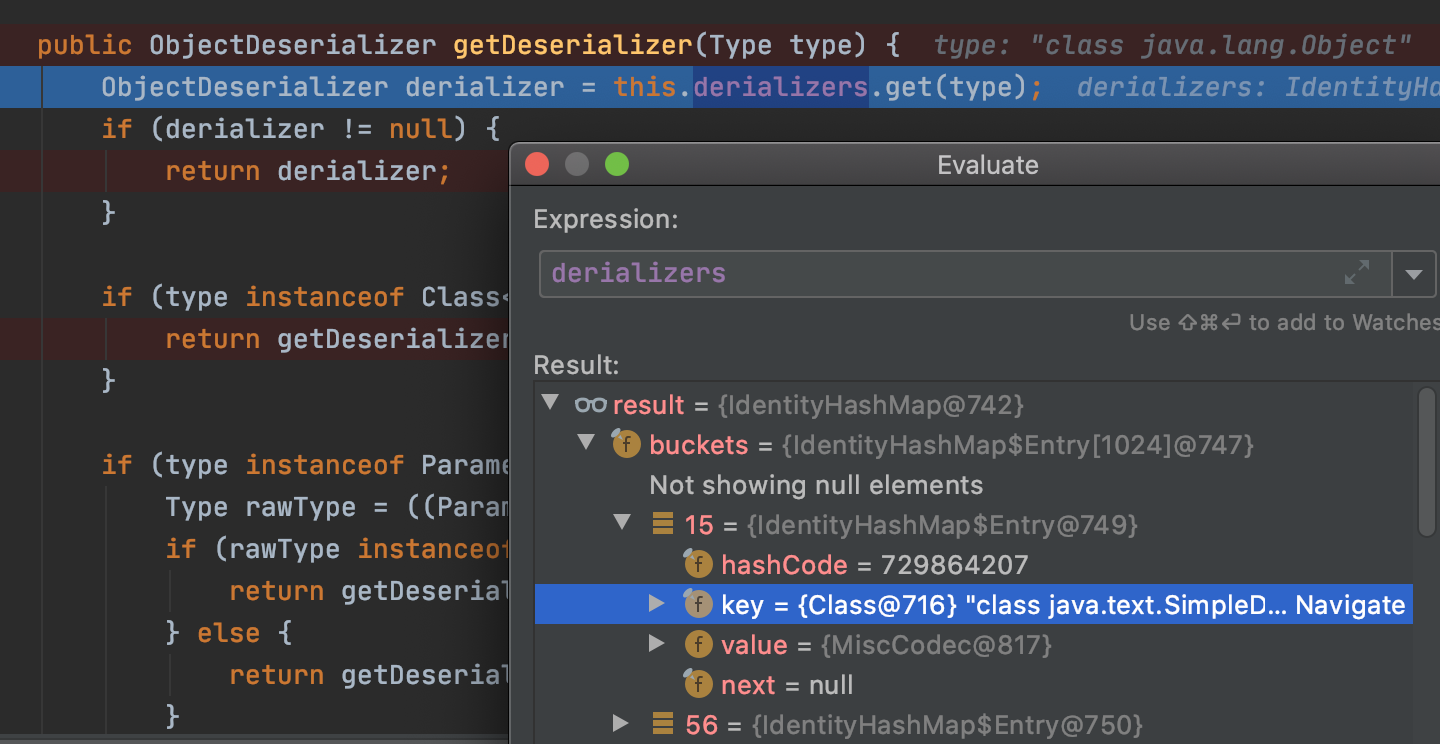The height and width of the screenshot is (744, 1440).
Task: Click the field icon next to buckets
Action: click(626, 444)
